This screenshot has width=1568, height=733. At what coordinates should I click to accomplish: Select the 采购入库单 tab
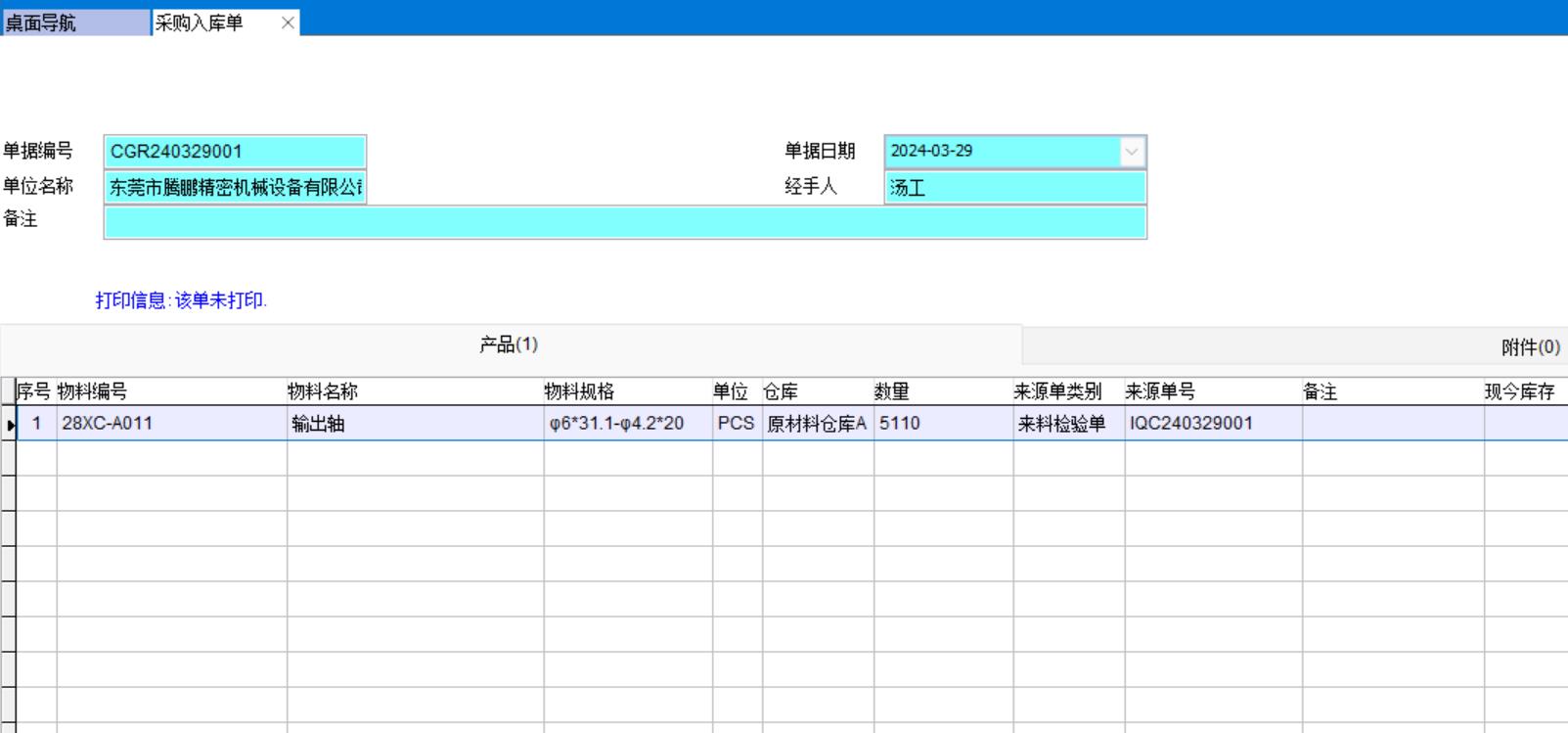[x=205, y=23]
